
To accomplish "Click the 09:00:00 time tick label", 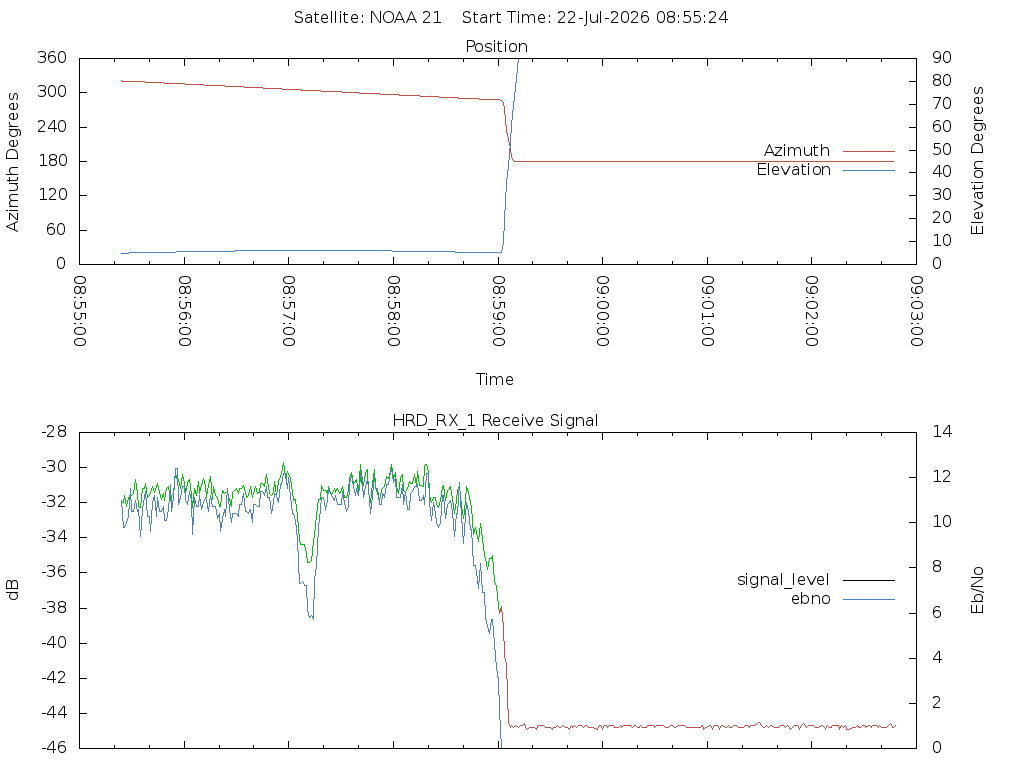I will [x=603, y=311].
